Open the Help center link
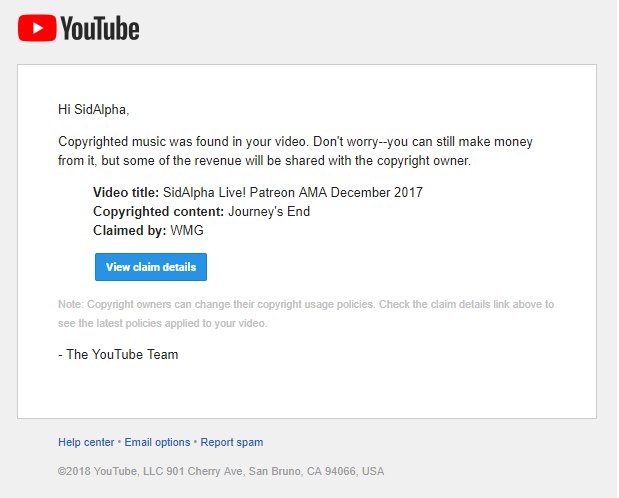This screenshot has width=619, height=498. click(86, 442)
